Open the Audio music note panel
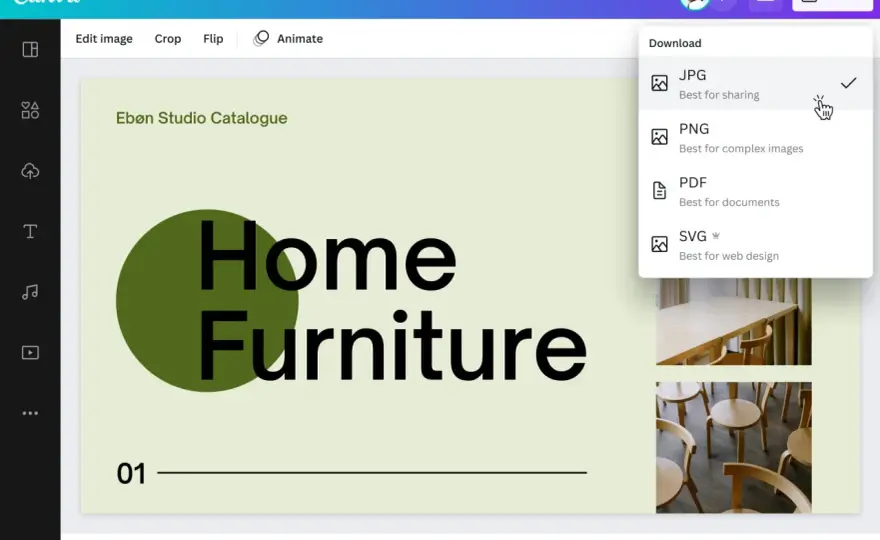 [x=30, y=292]
